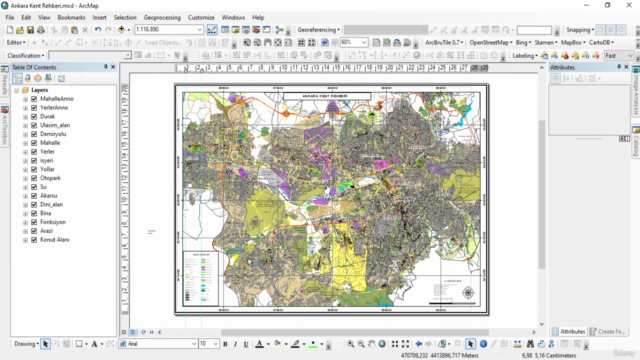
Task: Switch to layout view button
Action: coord(132,332)
